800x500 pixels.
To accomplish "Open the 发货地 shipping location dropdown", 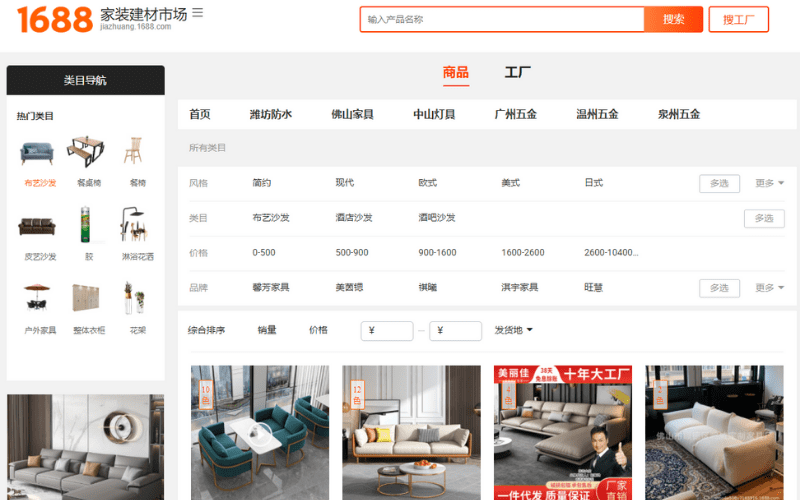I will point(513,330).
